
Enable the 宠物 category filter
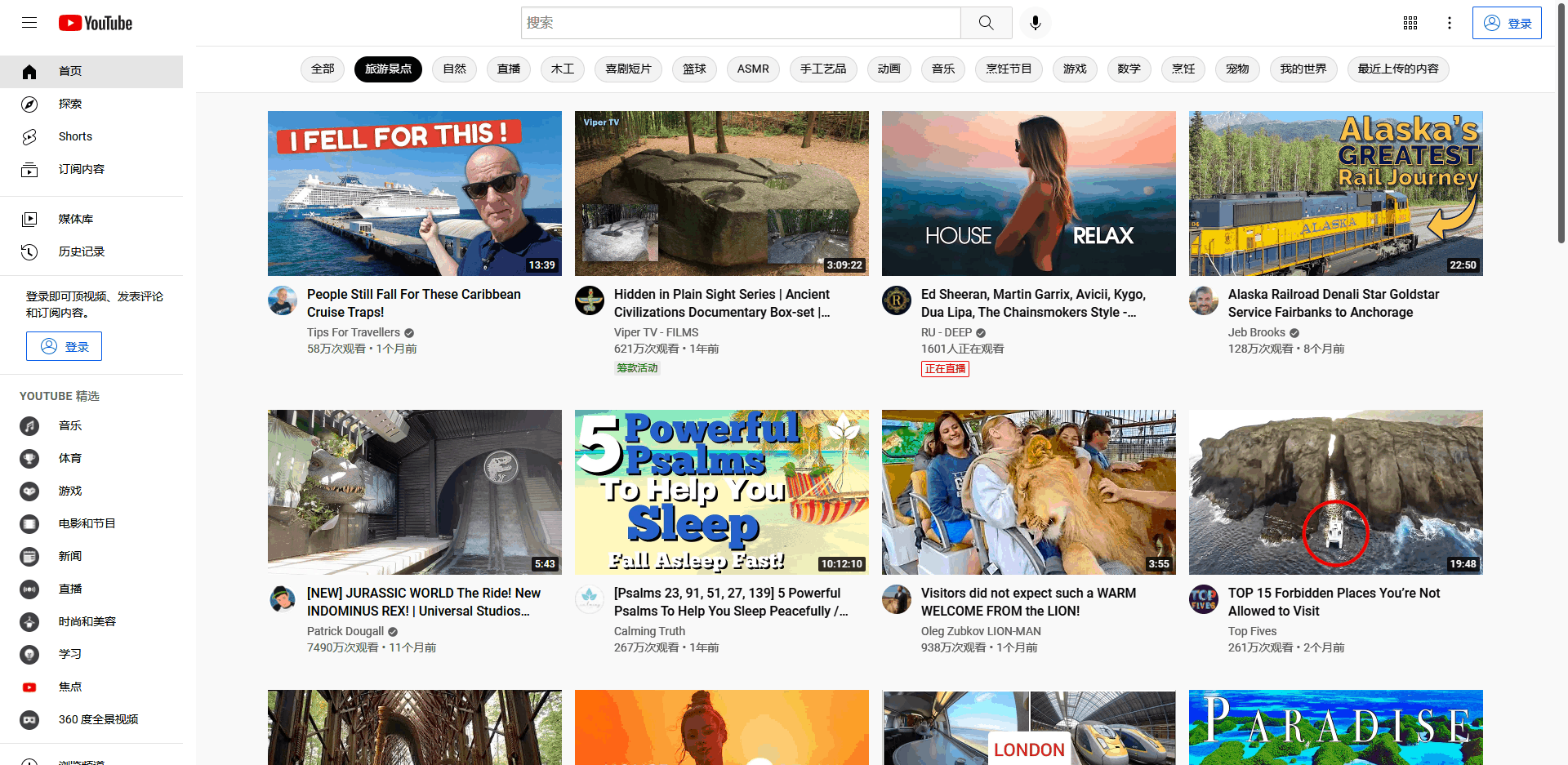click(x=1236, y=69)
